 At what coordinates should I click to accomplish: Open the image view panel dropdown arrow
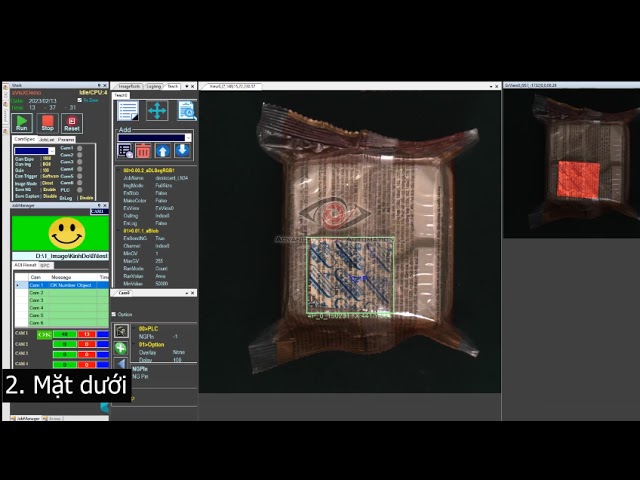click(x=491, y=87)
